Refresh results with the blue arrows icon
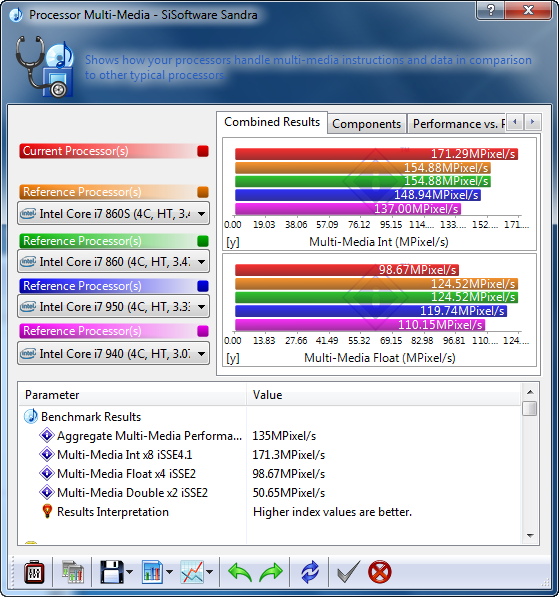Viewport: 559px width, 597px height. [310, 572]
